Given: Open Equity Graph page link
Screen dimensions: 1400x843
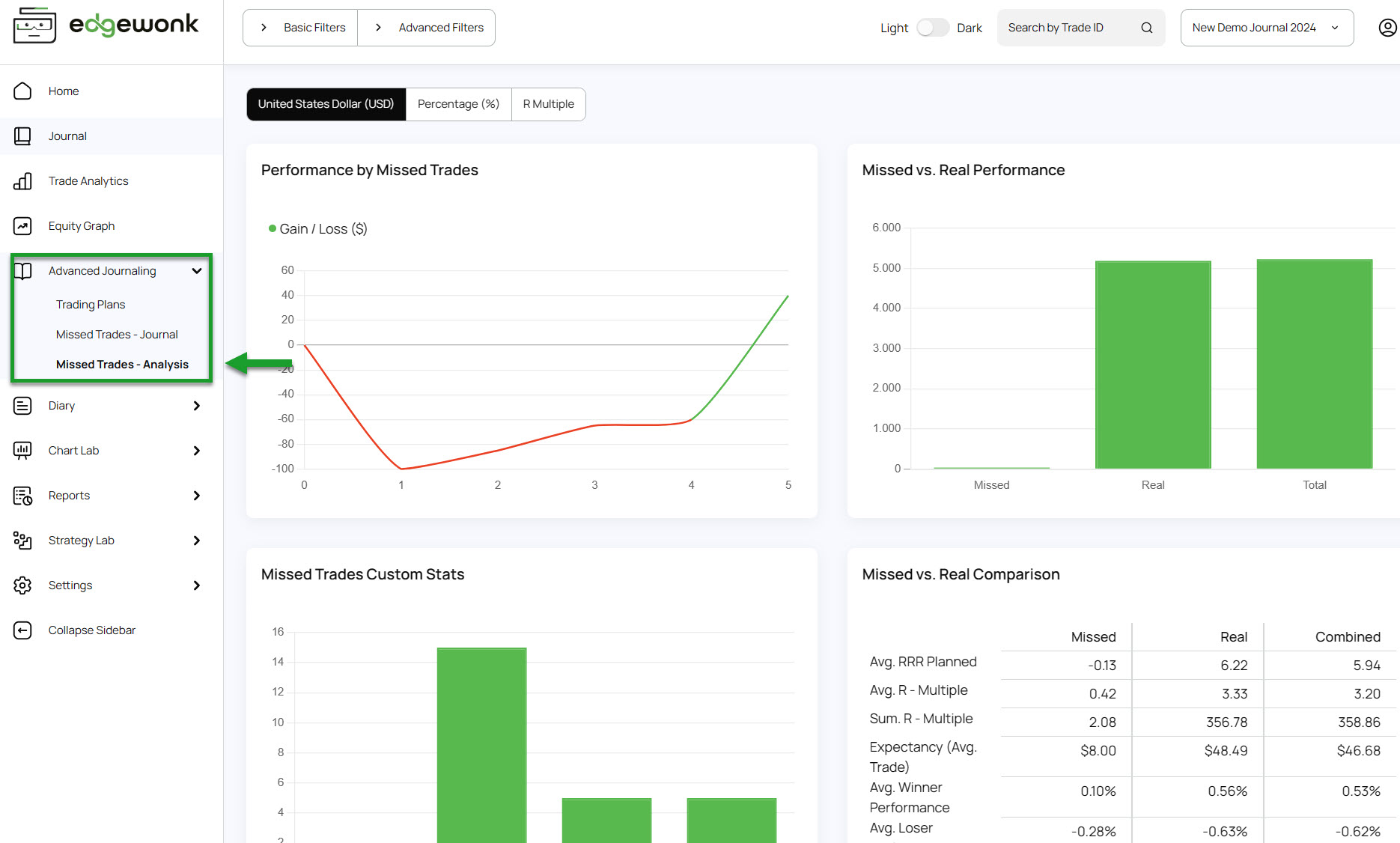Looking at the screenshot, I should (82, 226).
